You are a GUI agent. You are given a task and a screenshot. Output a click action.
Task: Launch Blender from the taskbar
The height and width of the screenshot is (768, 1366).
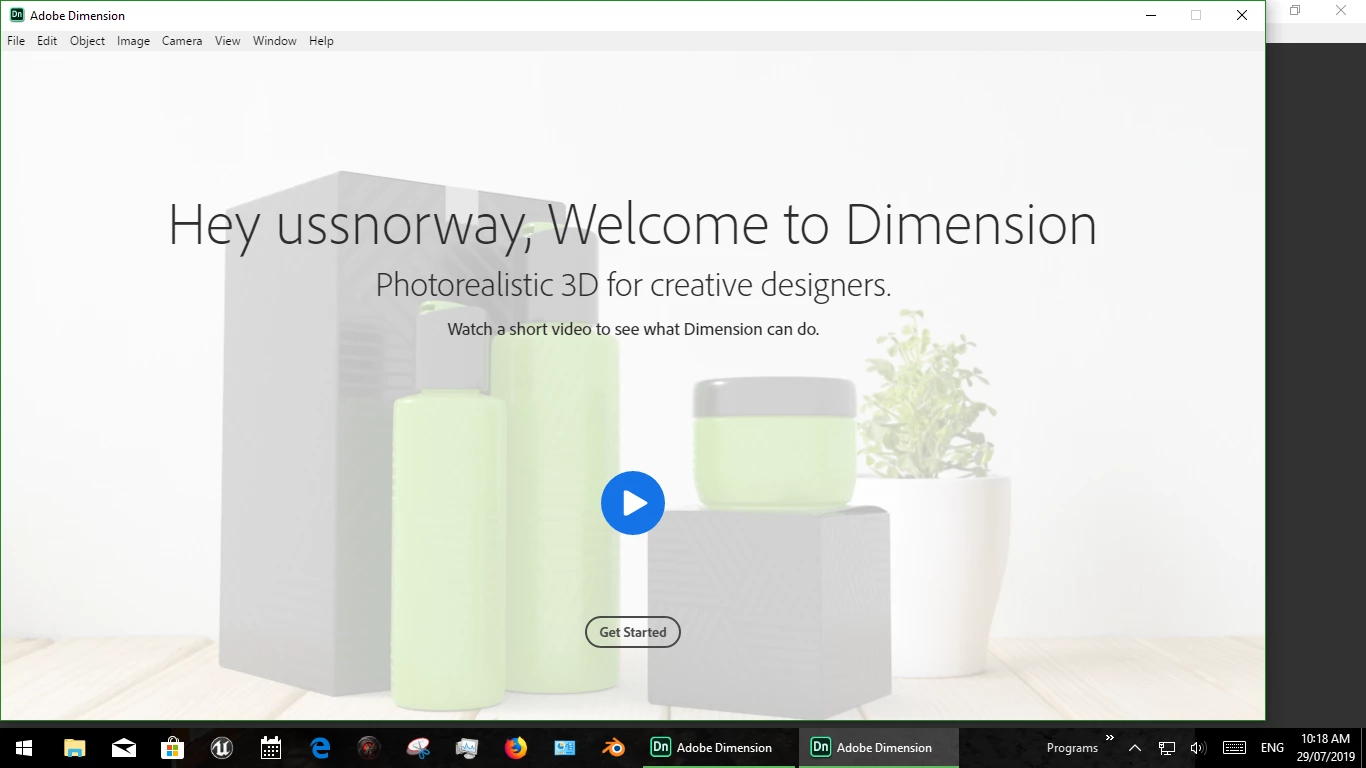point(613,748)
